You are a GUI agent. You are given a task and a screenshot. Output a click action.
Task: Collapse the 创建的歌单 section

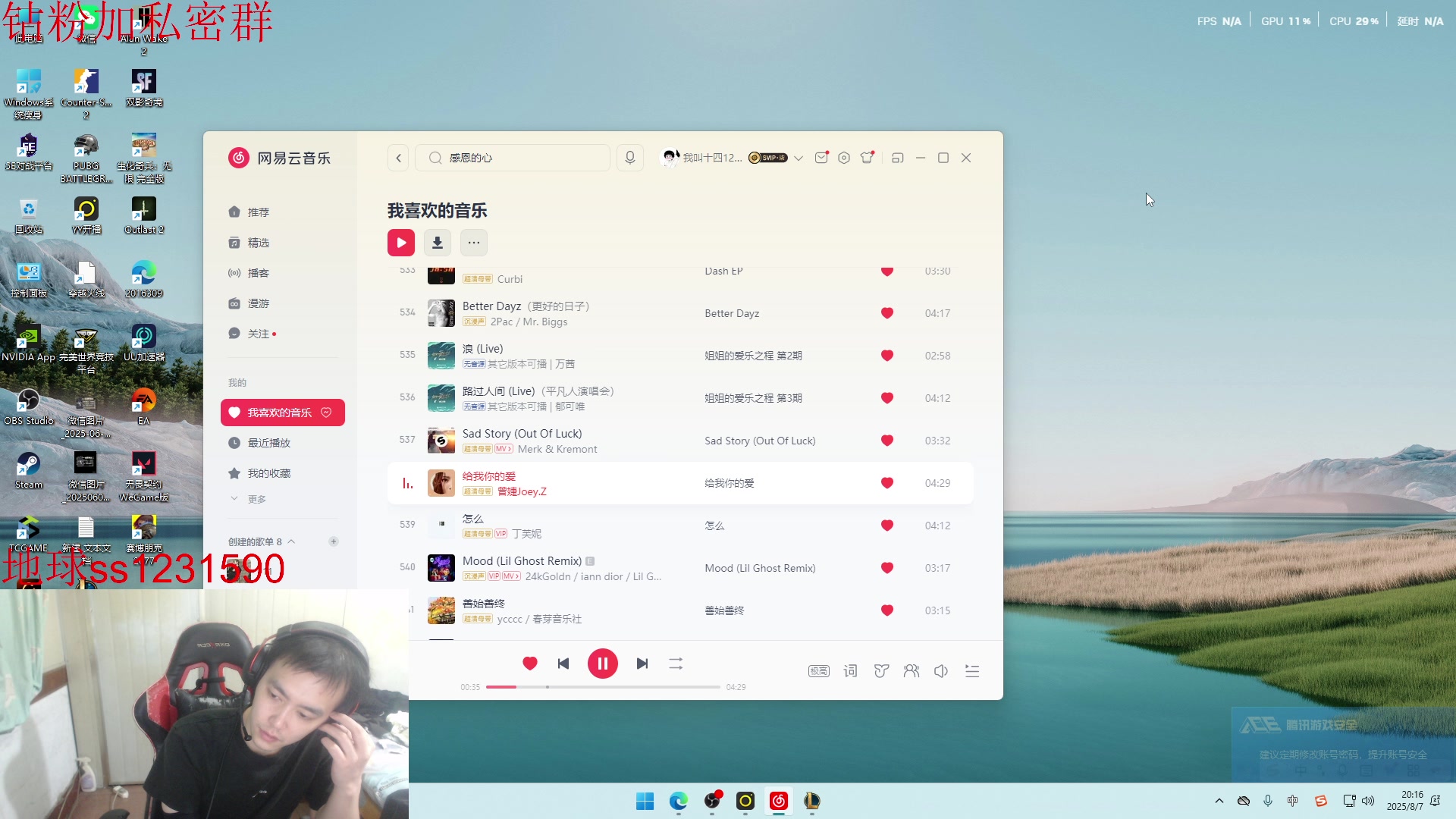[291, 541]
